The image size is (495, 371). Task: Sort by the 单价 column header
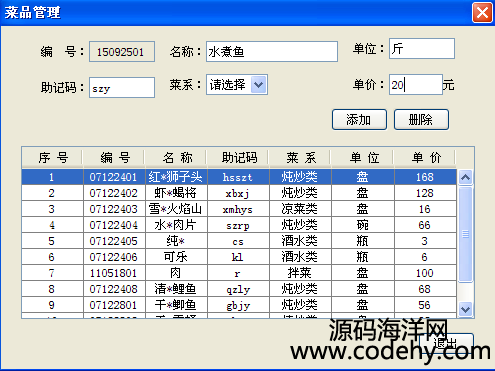425,157
